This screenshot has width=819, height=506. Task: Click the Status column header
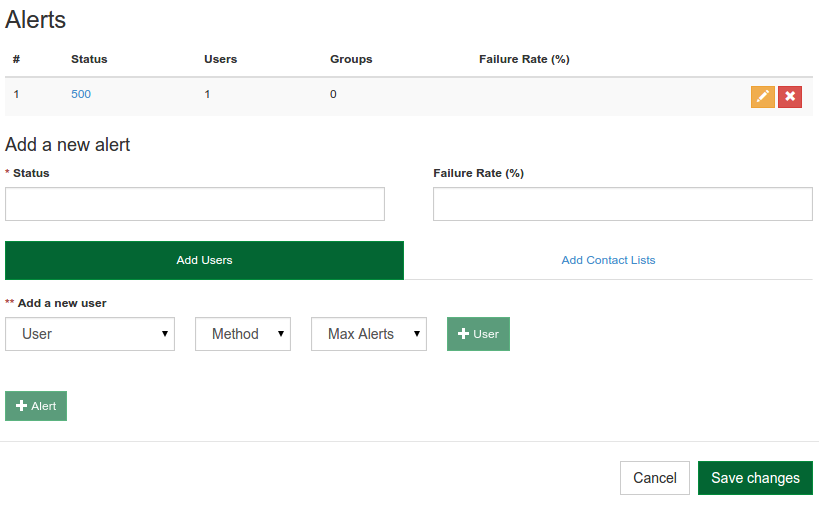(89, 59)
